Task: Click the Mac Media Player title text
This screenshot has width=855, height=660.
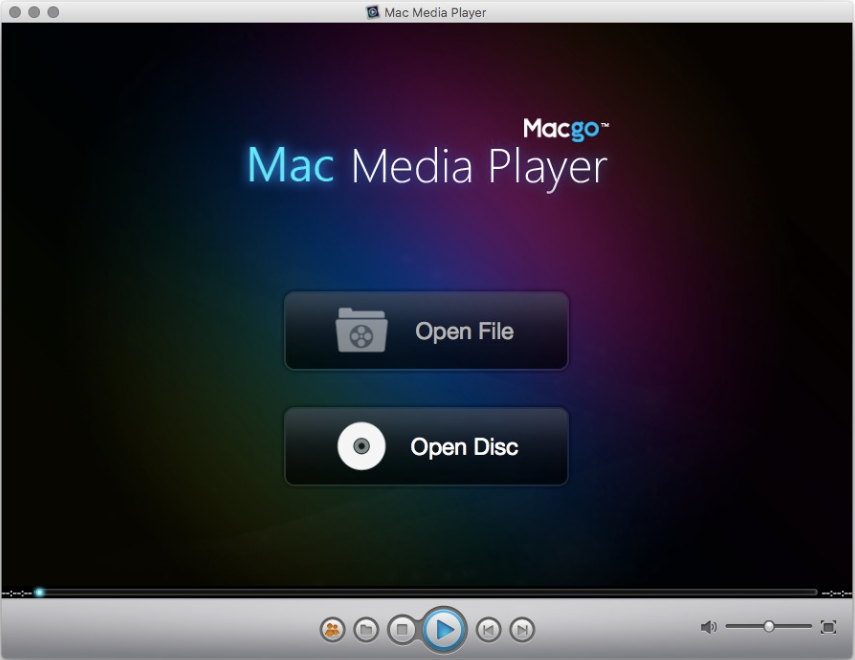Action: (x=435, y=12)
